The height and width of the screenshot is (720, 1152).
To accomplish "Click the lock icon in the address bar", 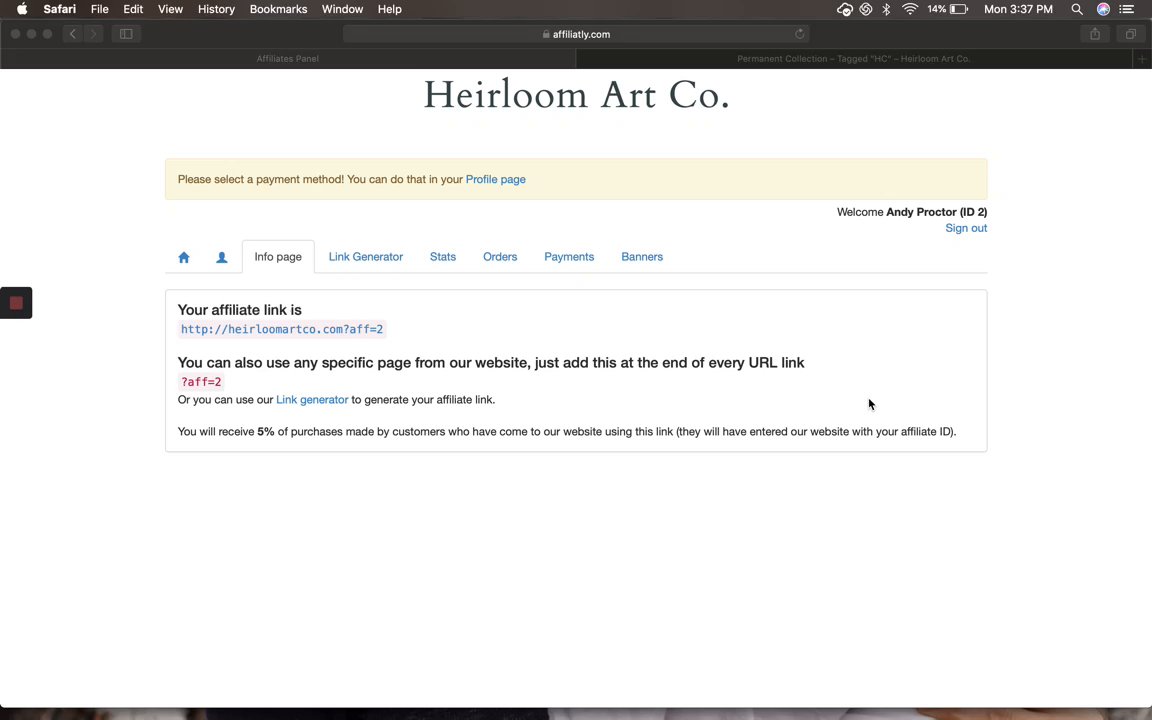I will point(546,34).
